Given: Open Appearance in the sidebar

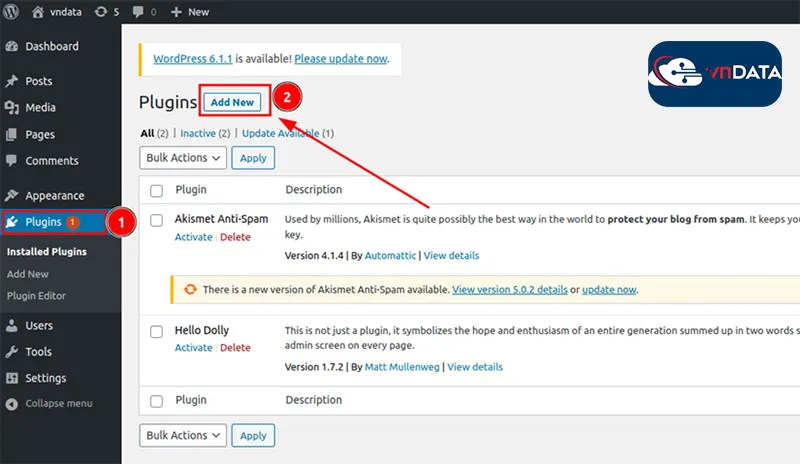Looking at the screenshot, I should [x=55, y=196].
